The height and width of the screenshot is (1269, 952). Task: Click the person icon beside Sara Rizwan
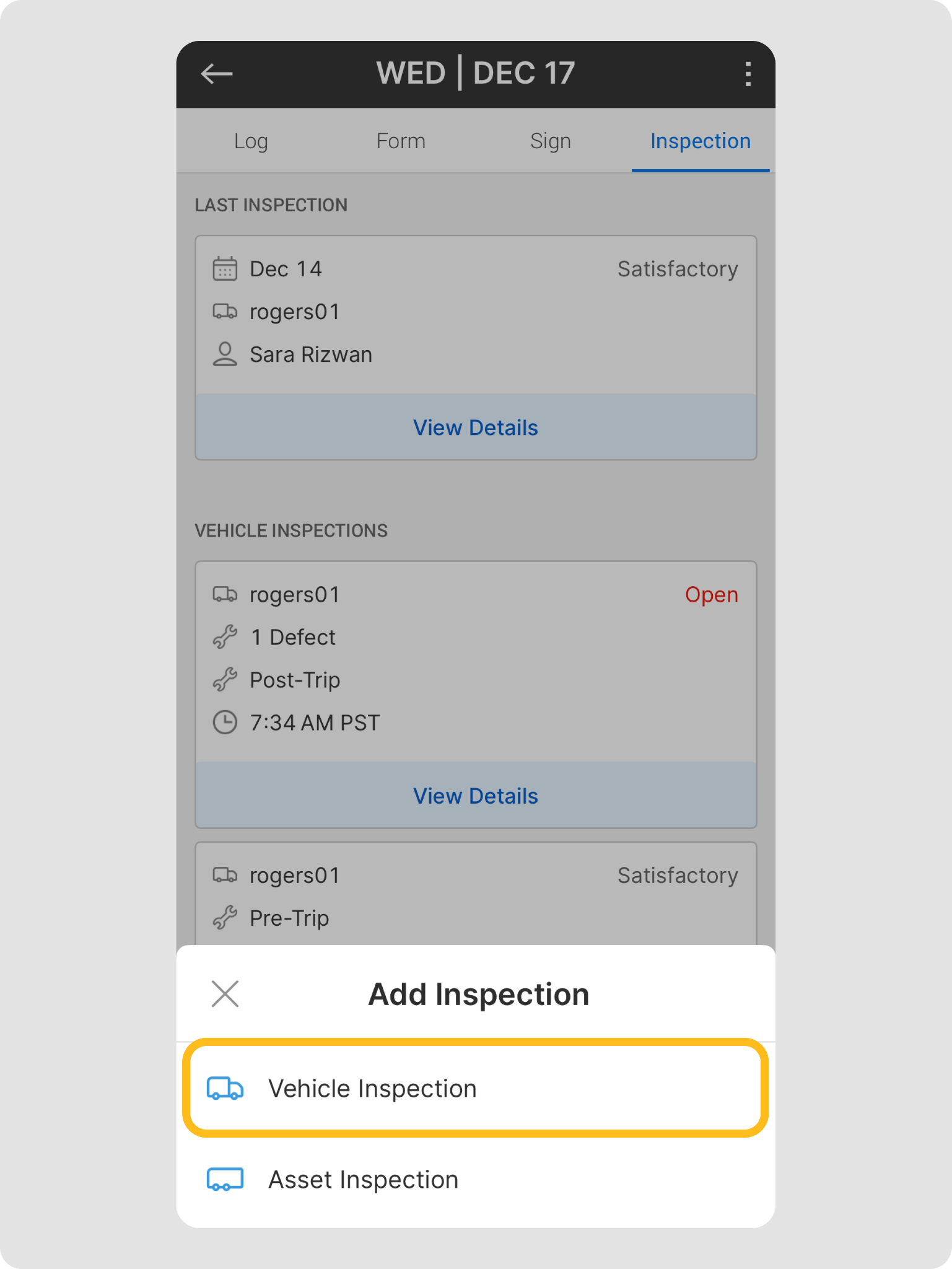[225, 354]
